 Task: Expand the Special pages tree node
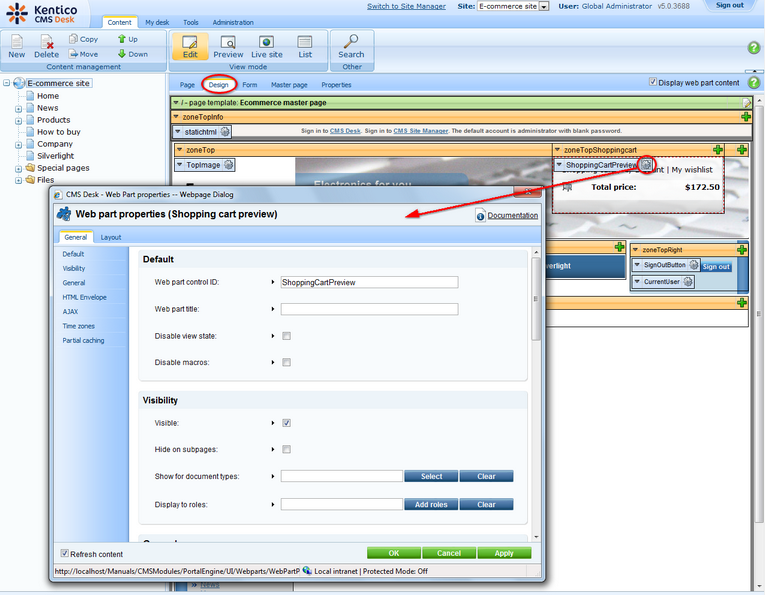(x=19, y=169)
